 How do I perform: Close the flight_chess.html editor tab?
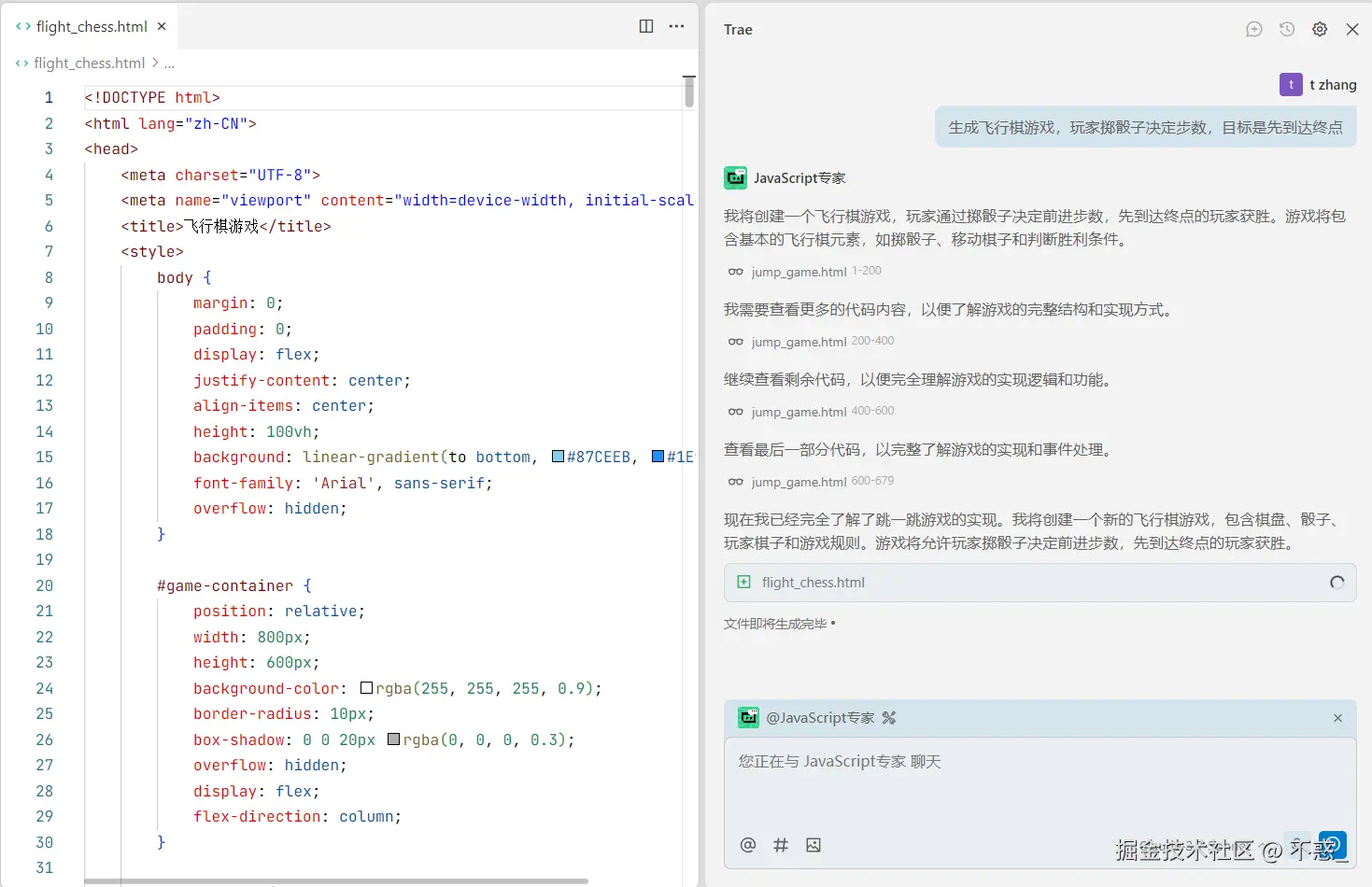click(162, 26)
